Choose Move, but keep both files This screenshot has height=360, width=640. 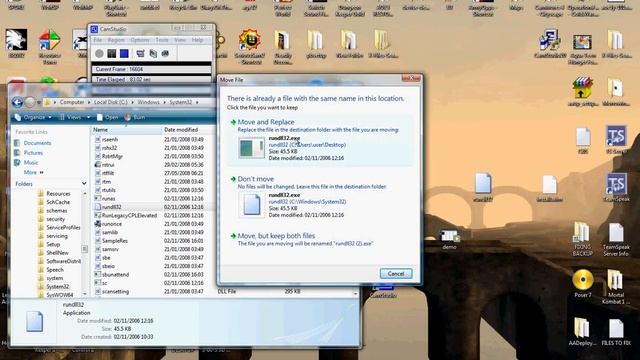click(x=320, y=240)
